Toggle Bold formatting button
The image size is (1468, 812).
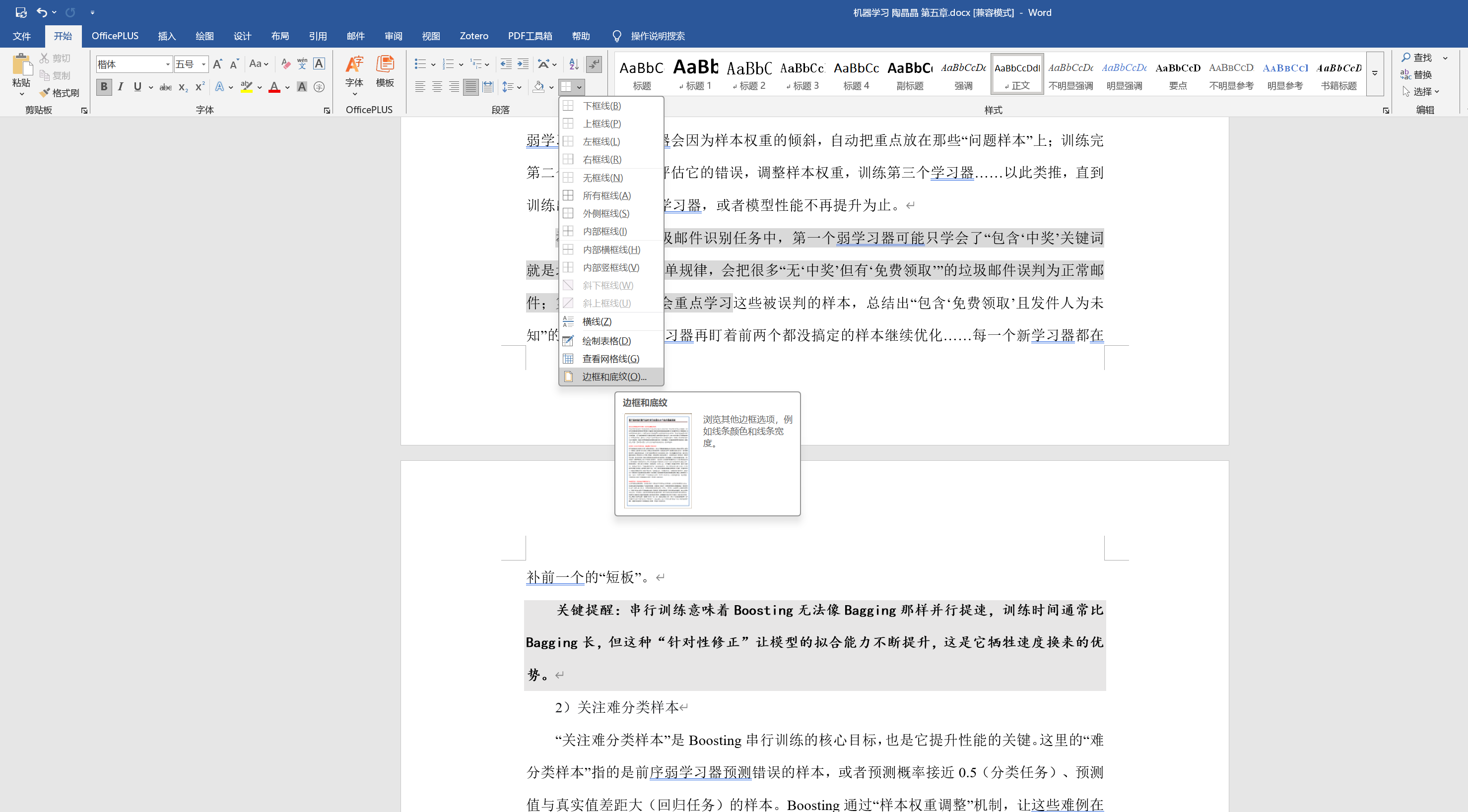coord(104,86)
